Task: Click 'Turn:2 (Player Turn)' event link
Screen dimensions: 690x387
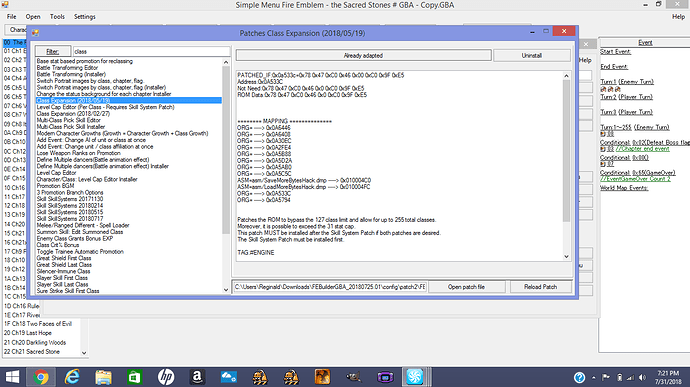Action: (627, 97)
